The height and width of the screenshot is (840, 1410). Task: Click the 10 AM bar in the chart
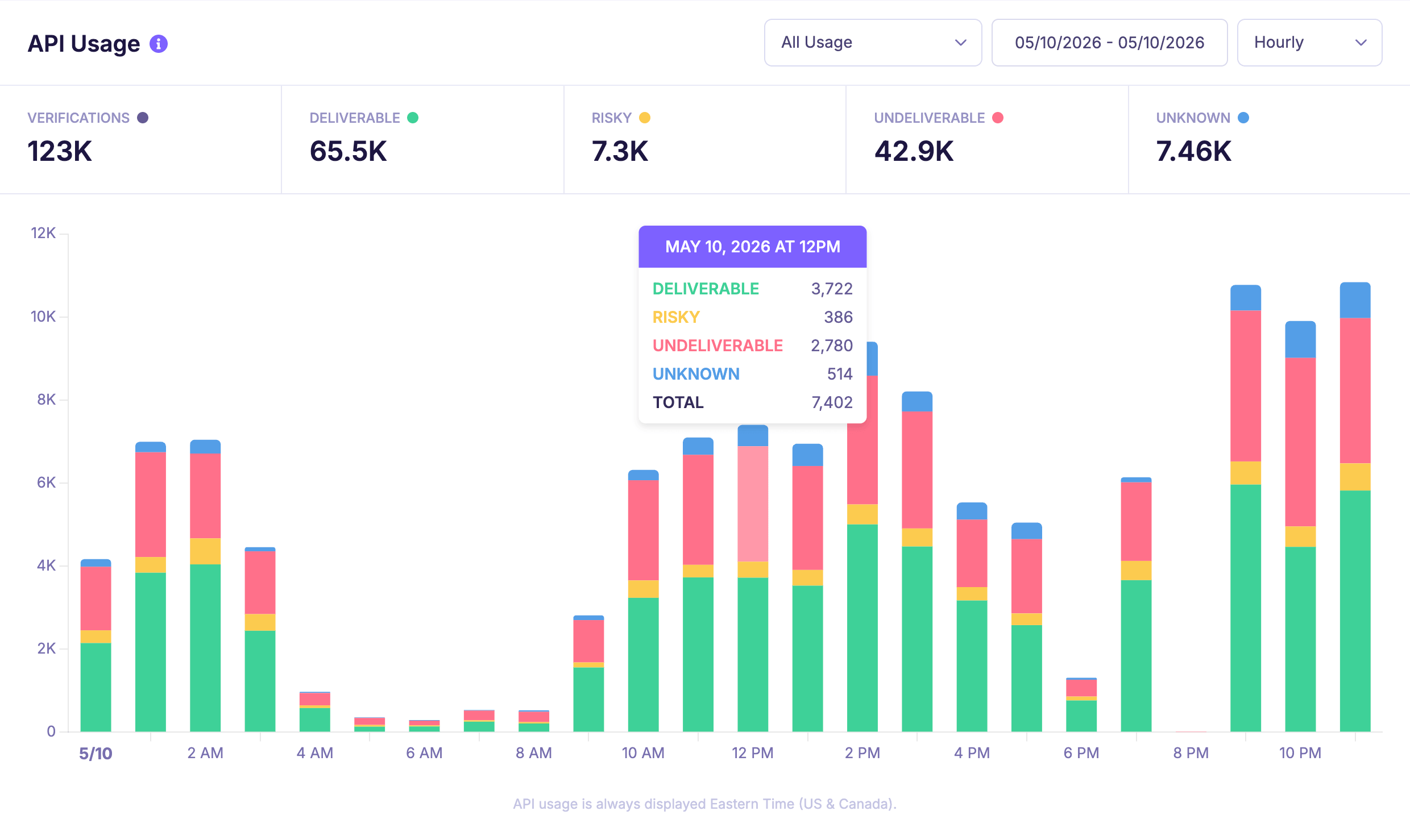coord(644,601)
